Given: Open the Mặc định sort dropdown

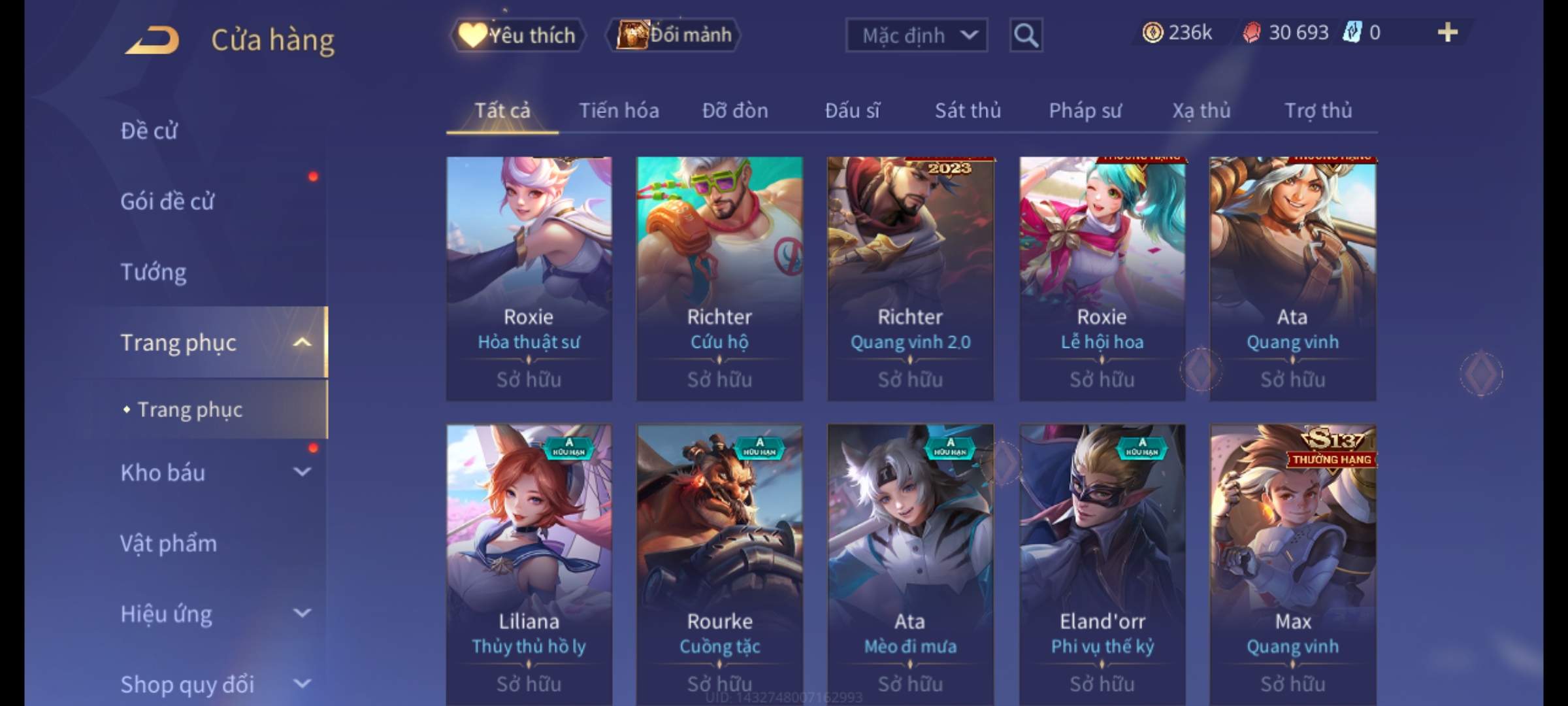Looking at the screenshot, I should coord(916,35).
